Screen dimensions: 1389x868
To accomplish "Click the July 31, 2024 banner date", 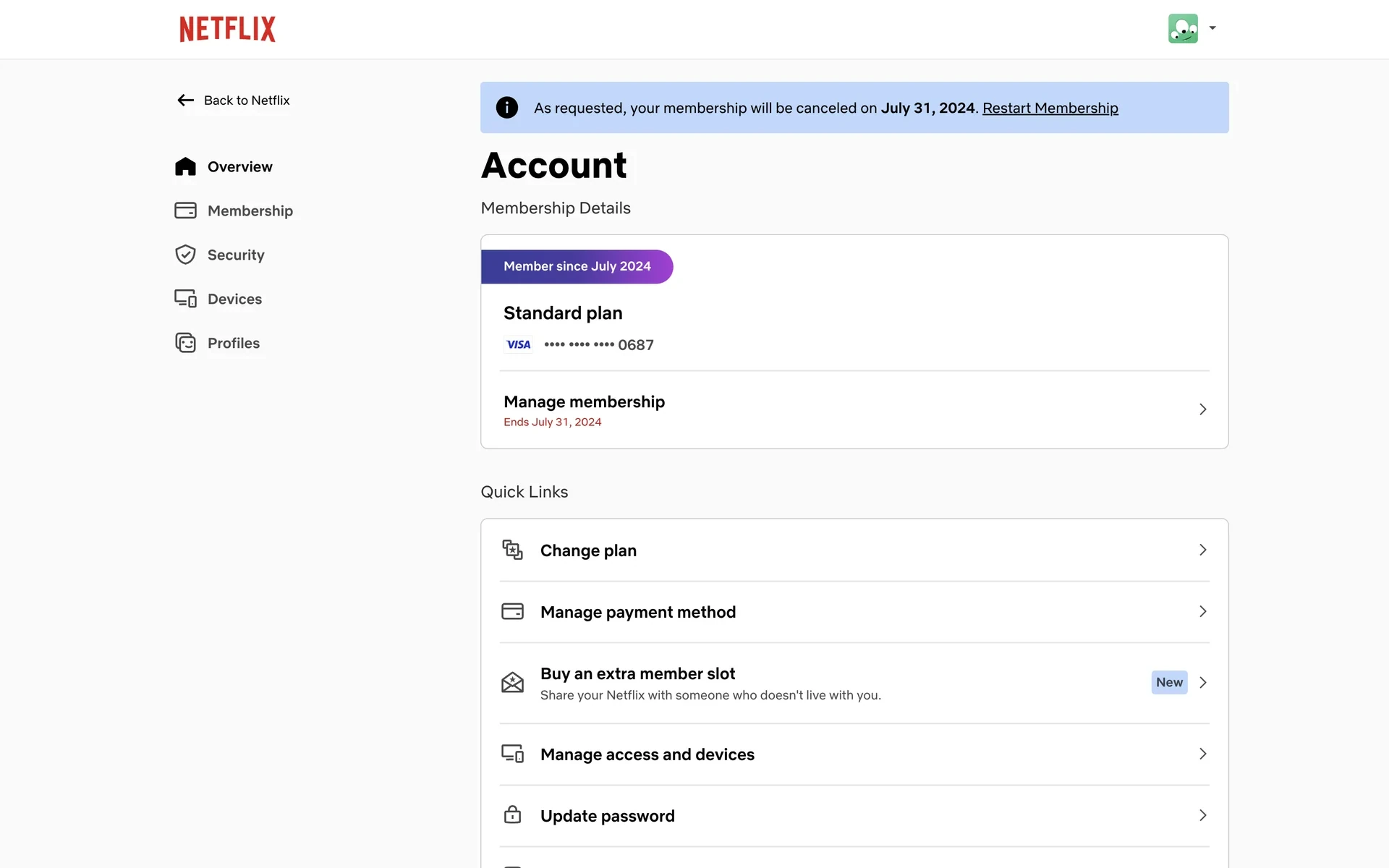I will click(x=928, y=108).
